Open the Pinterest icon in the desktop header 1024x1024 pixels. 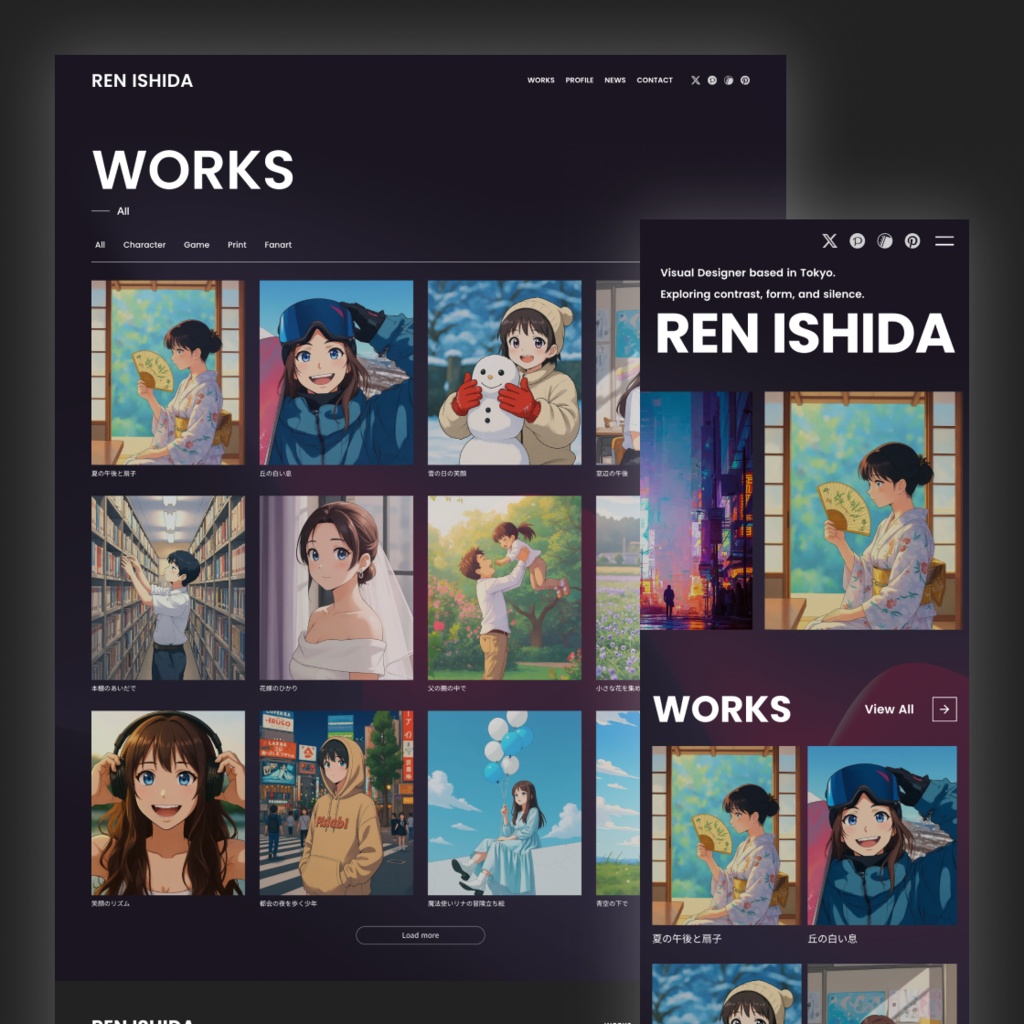[x=745, y=80]
